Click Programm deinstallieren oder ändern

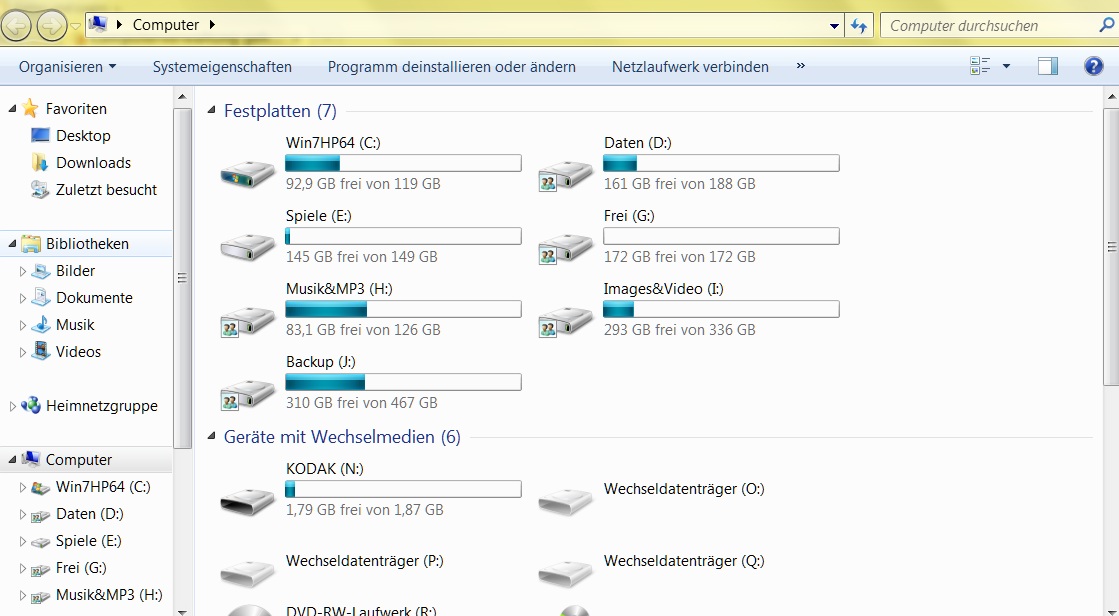click(452, 66)
